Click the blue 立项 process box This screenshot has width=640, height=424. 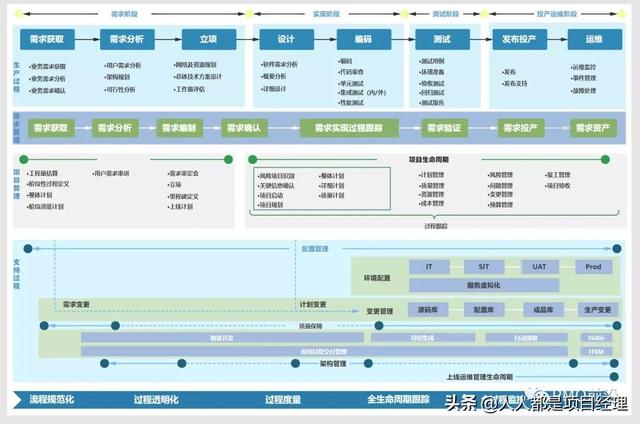209,39
